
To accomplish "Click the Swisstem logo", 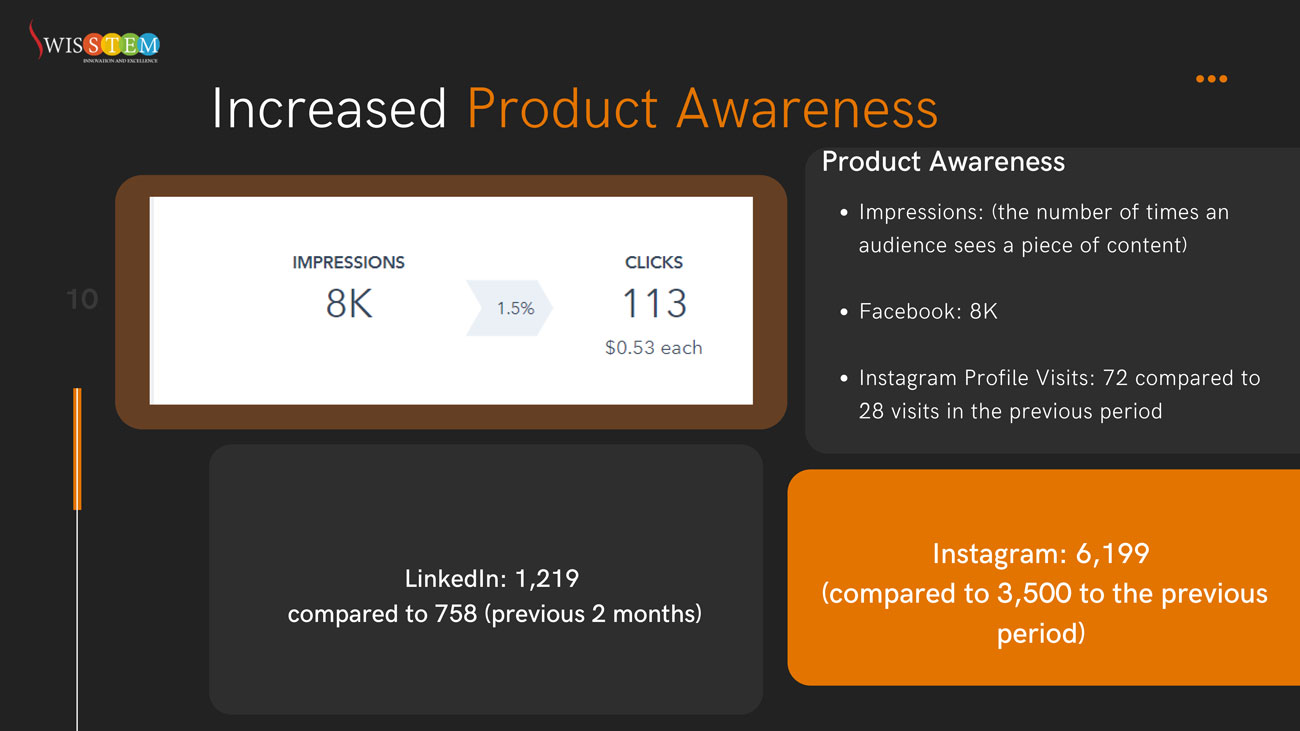I will tap(94, 43).
